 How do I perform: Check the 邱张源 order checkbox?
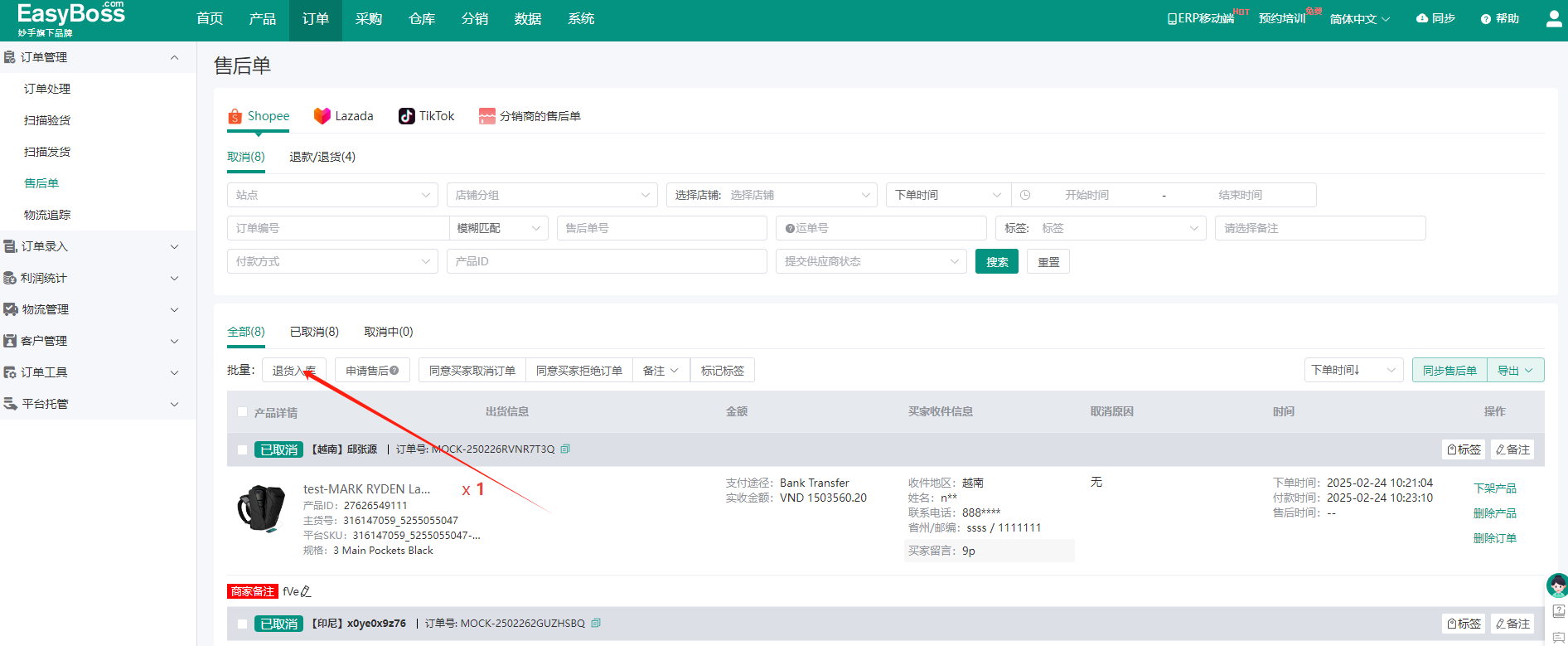pyautogui.click(x=242, y=449)
